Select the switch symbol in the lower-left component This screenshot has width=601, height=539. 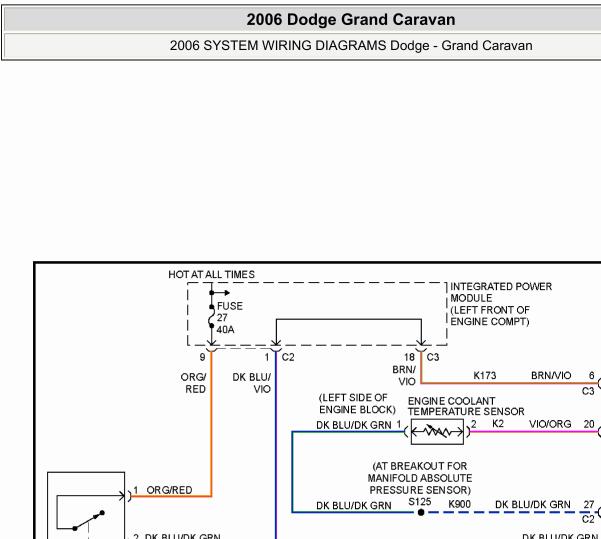point(89,521)
